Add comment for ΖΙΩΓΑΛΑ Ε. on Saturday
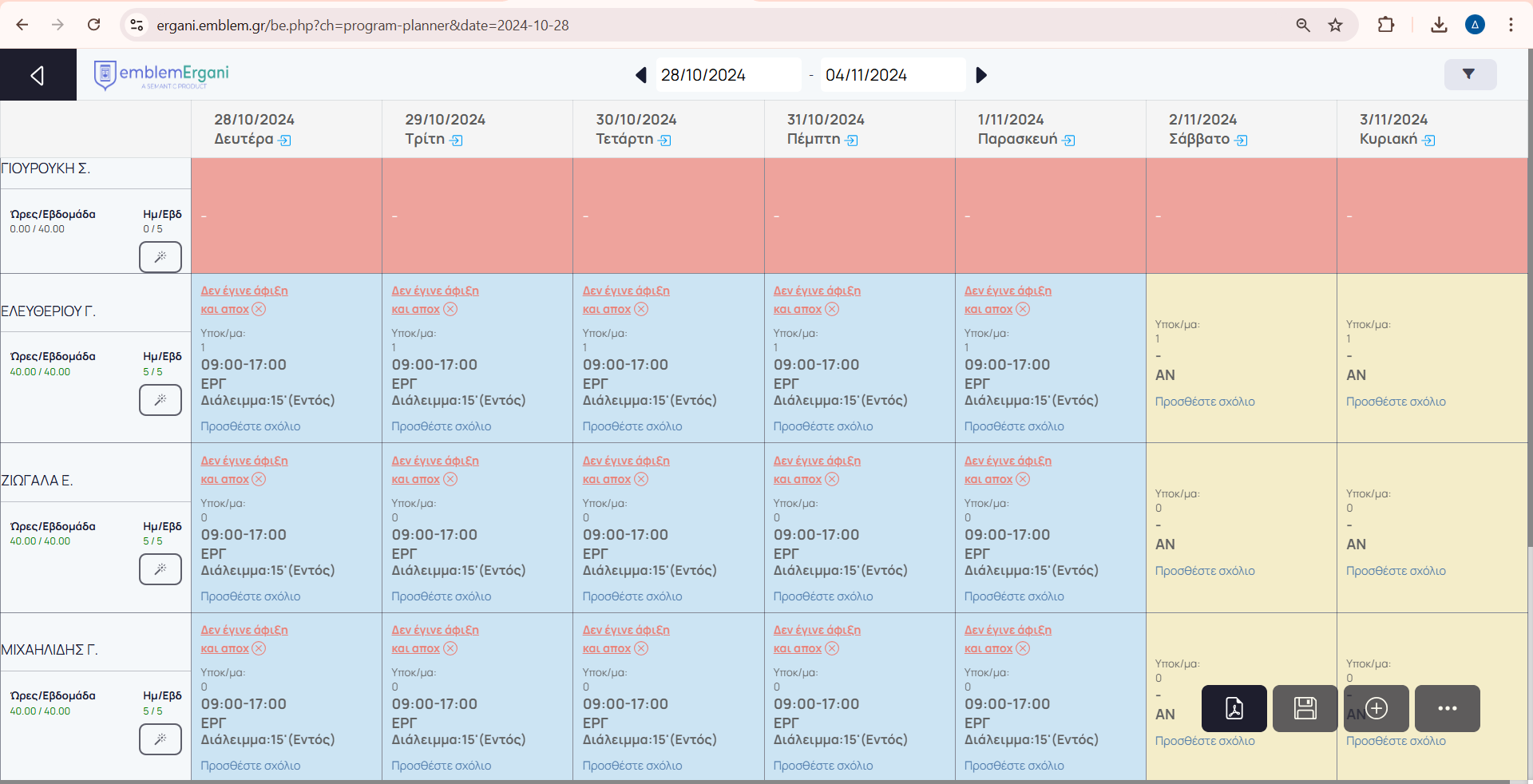Viewport: 1533px width, 784px height. [x=1204, y=571]
